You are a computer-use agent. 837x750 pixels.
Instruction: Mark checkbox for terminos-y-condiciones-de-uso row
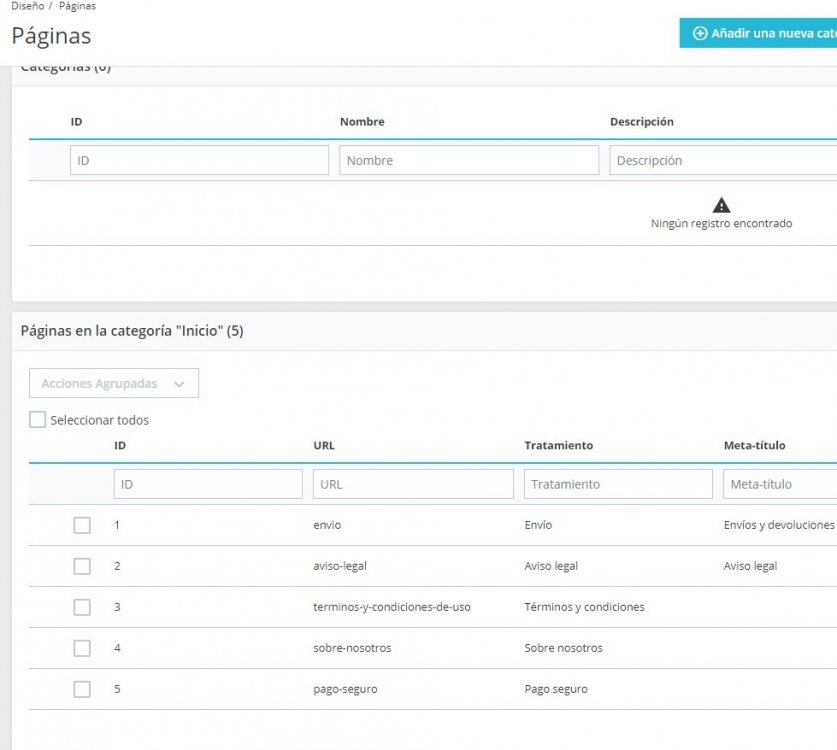tap(82, 607)
